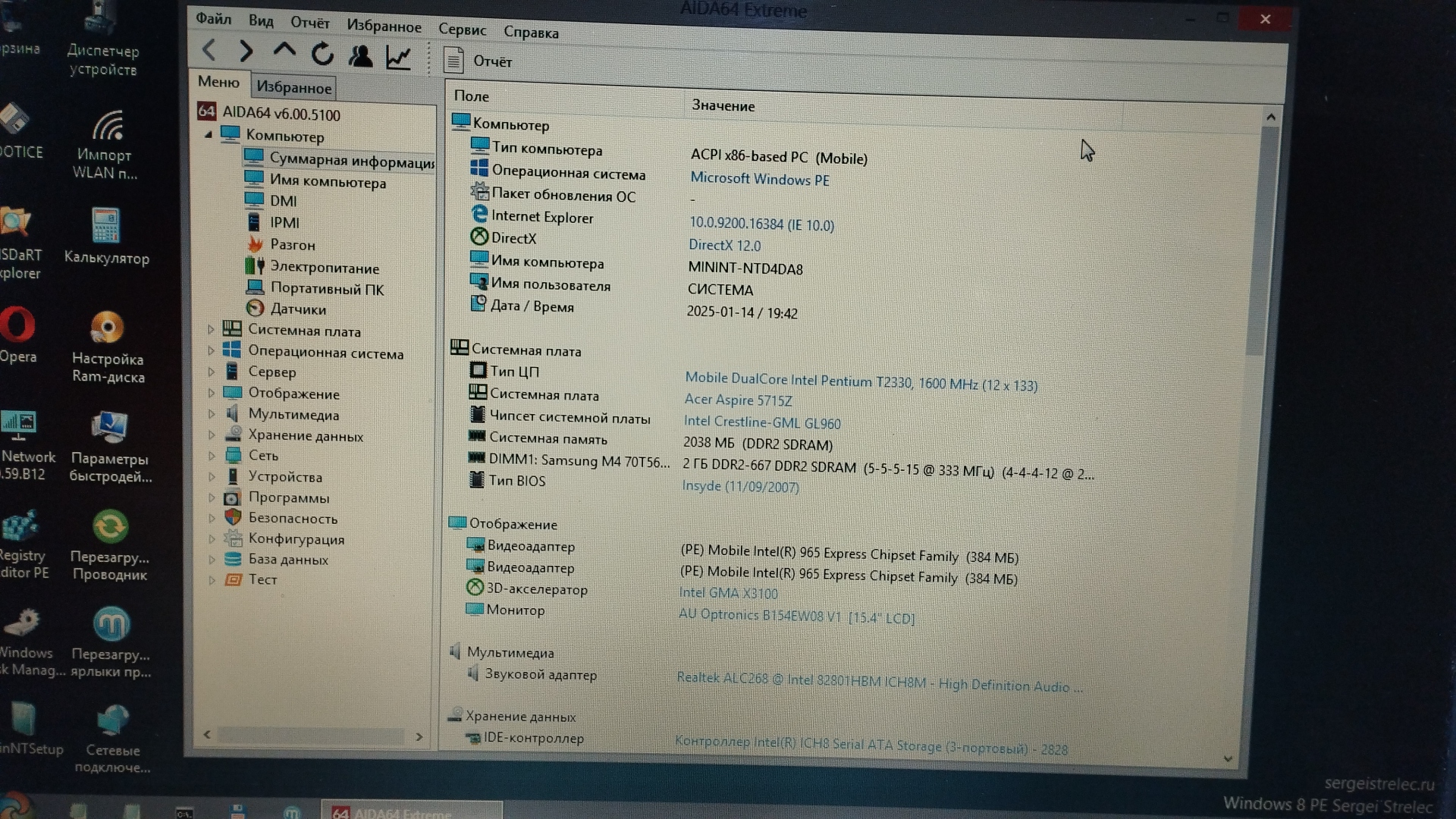Open the Acer Aspire 5715Z link
1456x819 pixels.
tap(738, 400)
